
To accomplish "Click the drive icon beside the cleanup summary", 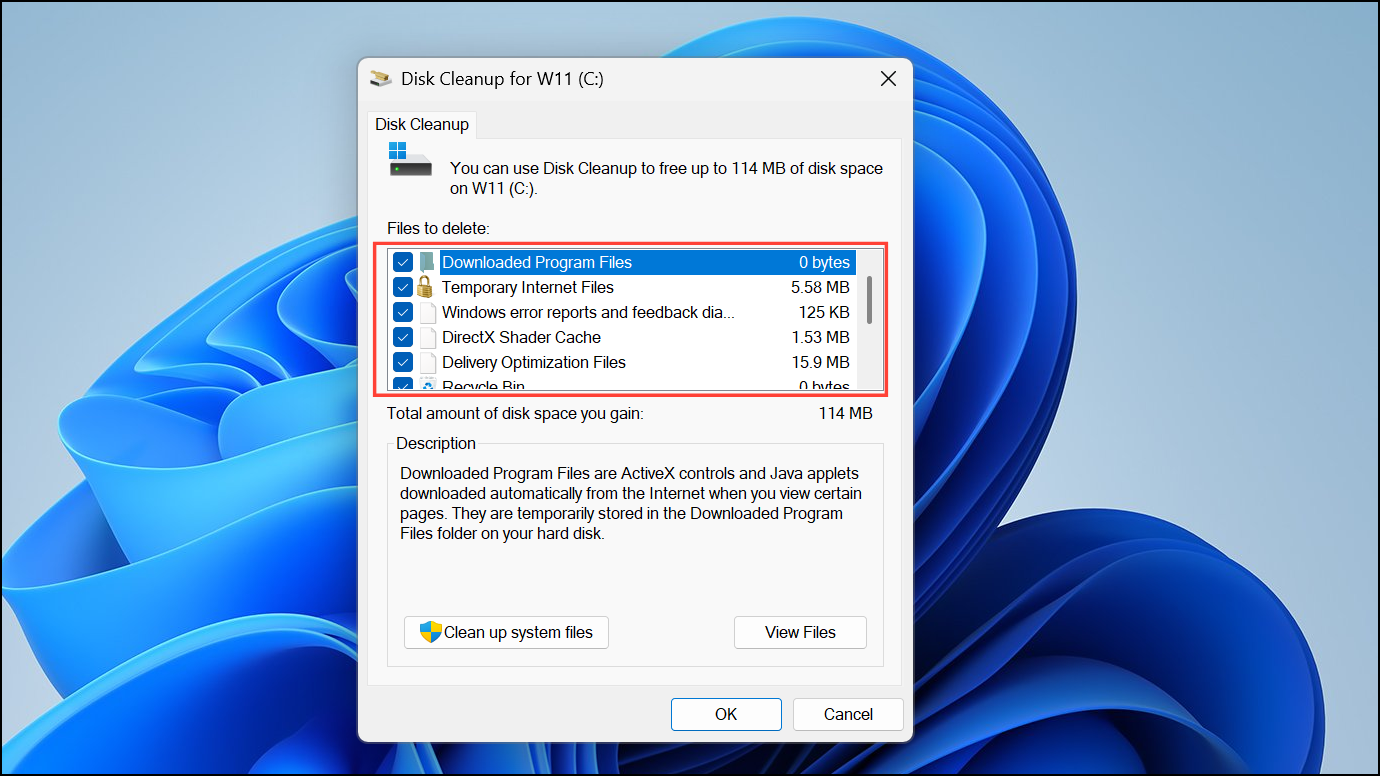I will (x=410, y=160).
